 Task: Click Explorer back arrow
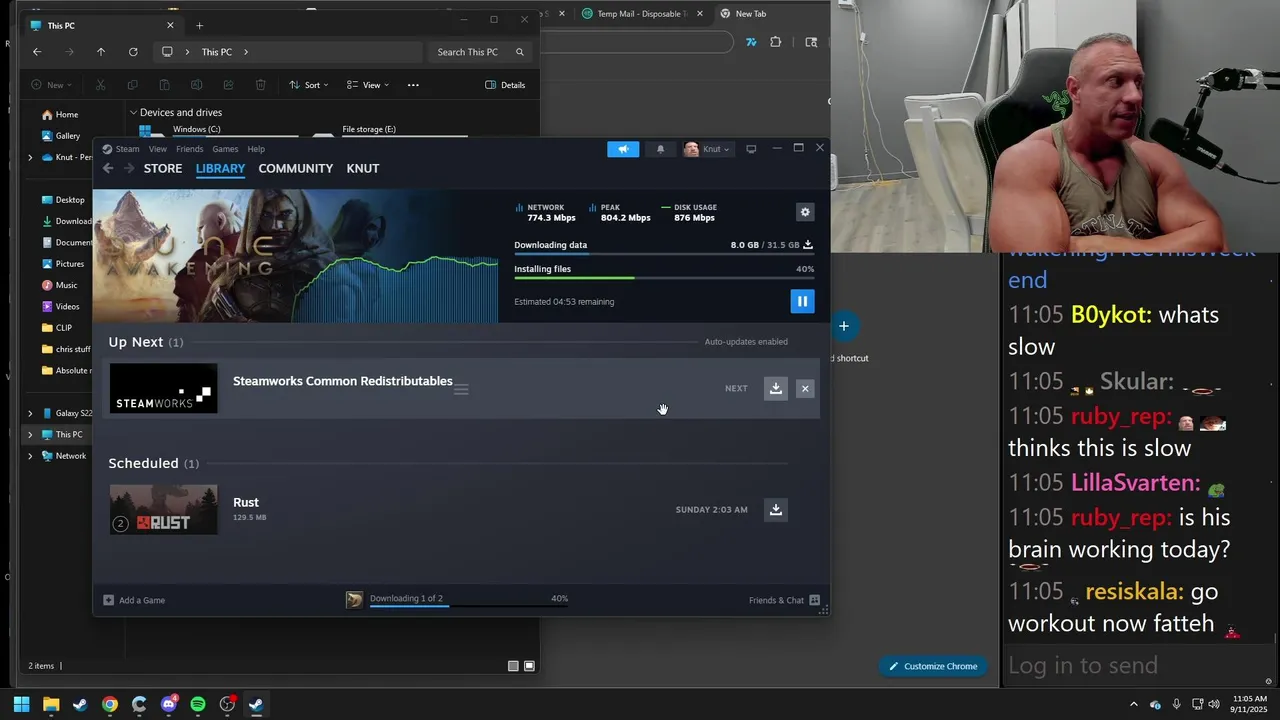[x=37, y=52]
